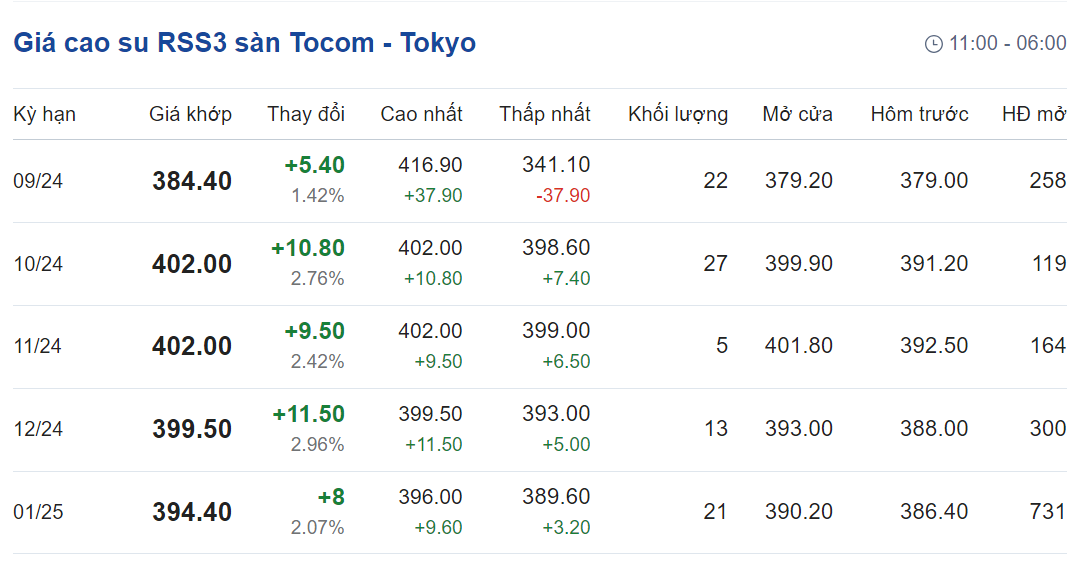1081x567 pixels.
Task: Select the 10/24 contract term
Action: (x=38, y=264)
